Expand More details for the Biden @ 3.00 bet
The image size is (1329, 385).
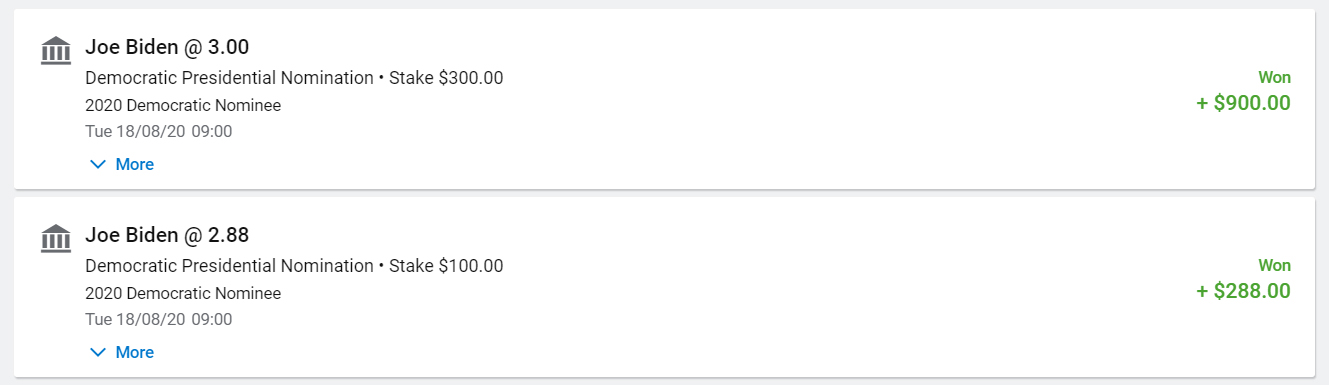(x=122, y=164)
